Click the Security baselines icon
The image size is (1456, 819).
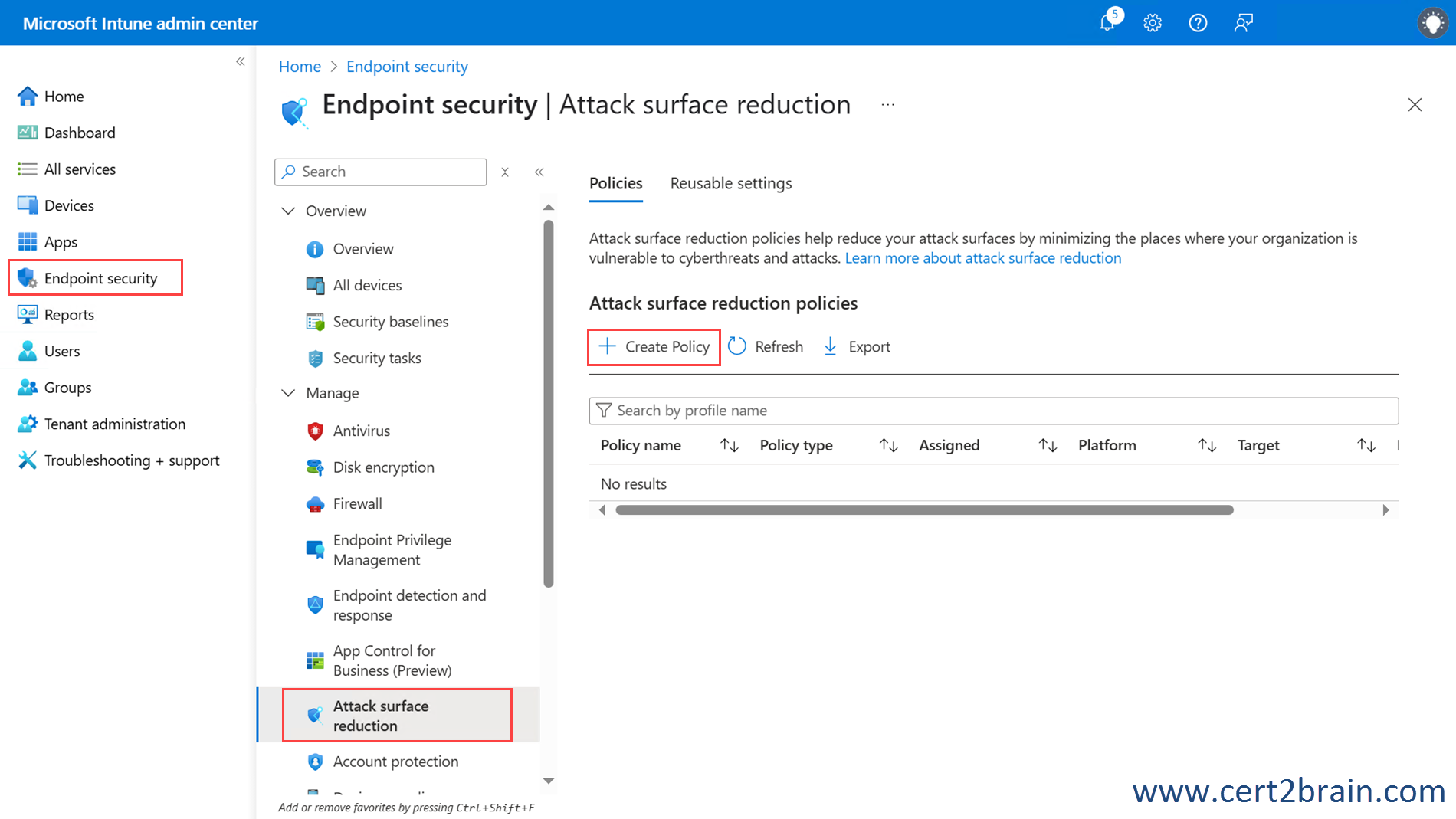(x=315, y=322)
